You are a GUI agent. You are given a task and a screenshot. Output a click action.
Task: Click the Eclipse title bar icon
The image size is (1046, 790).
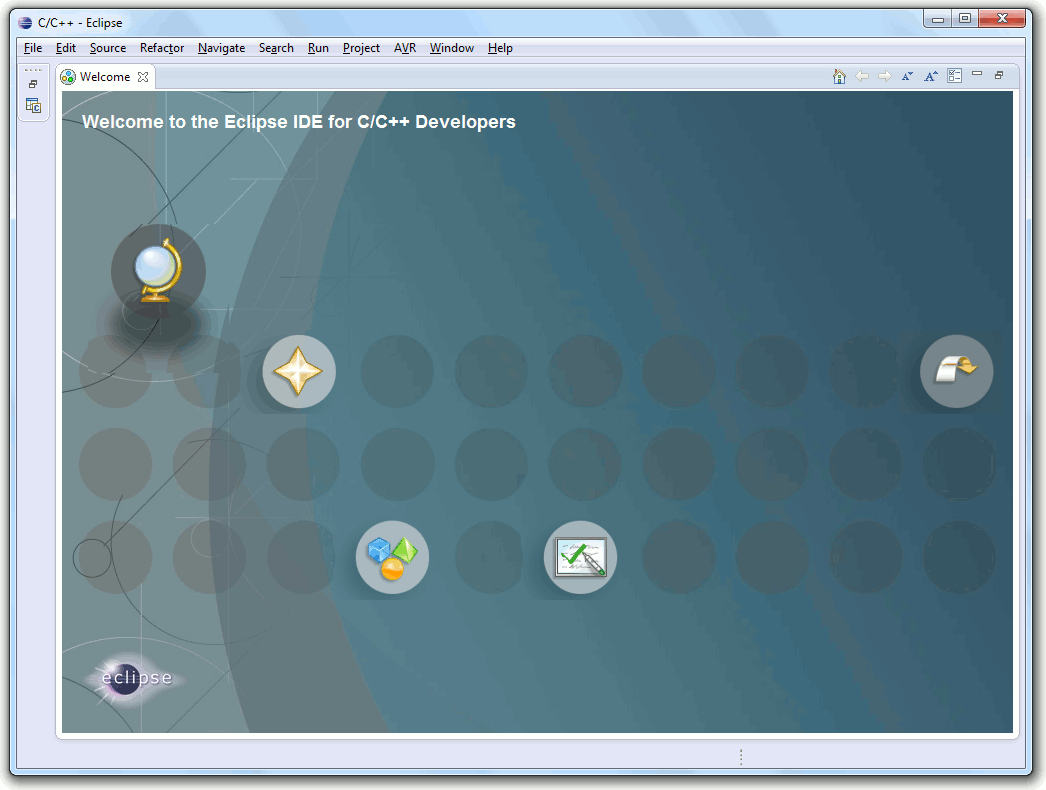tap(25, 23)
